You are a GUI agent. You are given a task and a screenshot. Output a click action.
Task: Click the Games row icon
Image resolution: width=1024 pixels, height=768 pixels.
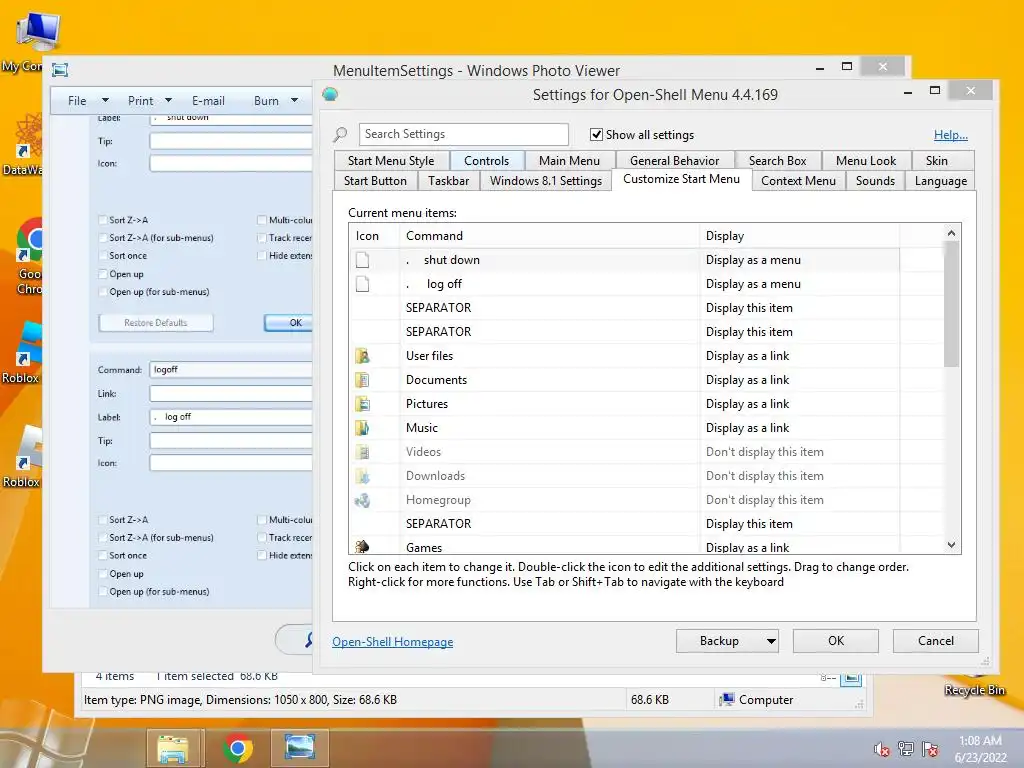pos(362,547)
